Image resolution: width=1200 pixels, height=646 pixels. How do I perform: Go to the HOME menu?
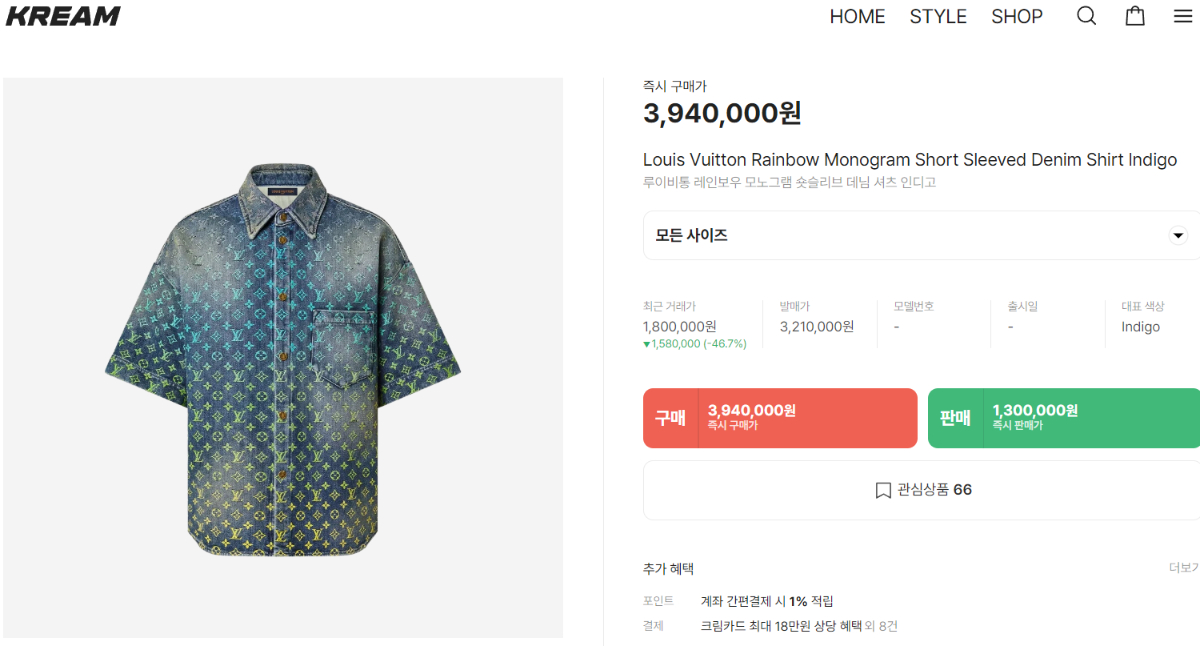[857, 17]
